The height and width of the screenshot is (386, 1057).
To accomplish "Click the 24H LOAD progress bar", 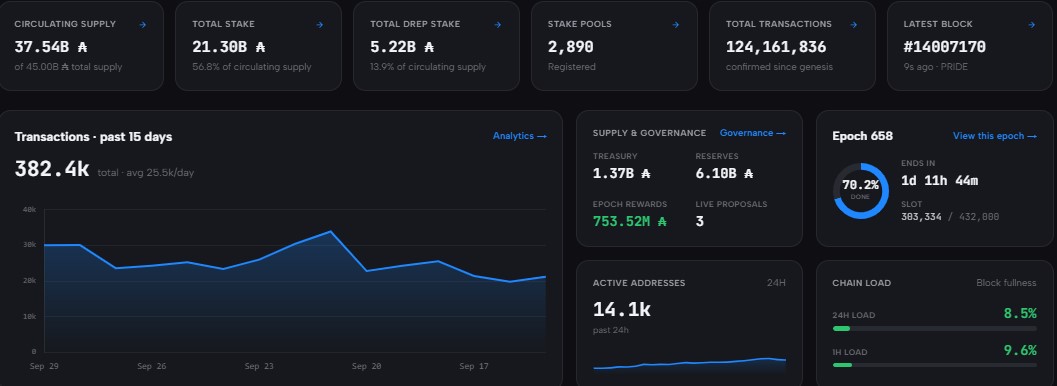I will point(934,329).
